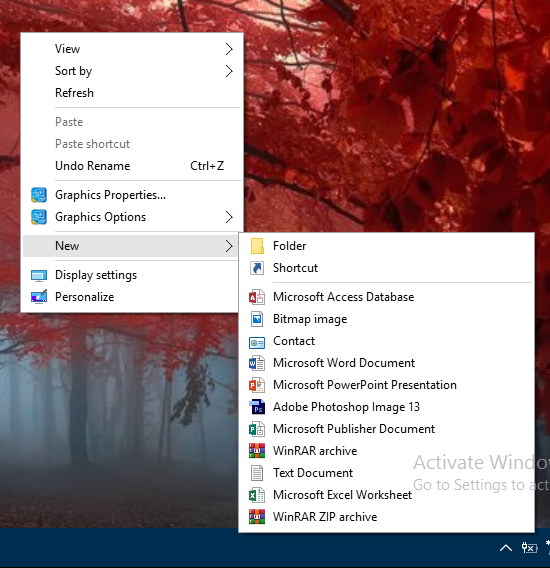
Task: Click the Contact card icon
Action: click(x=257, y=342)
